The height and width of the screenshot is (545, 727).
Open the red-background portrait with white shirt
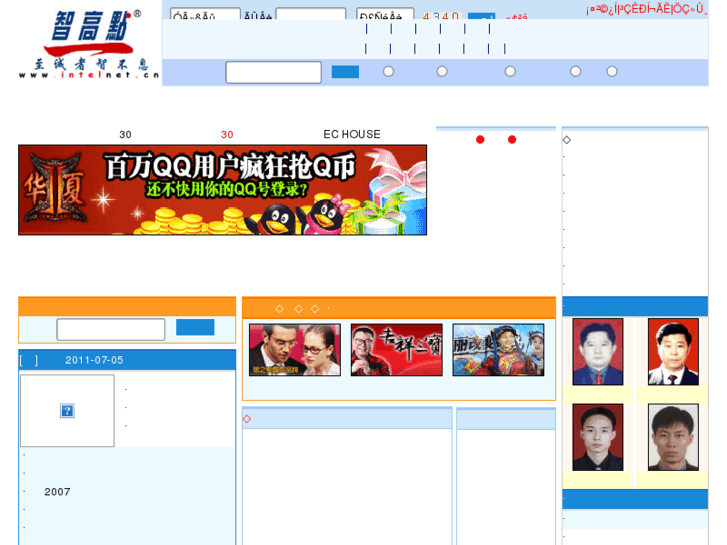pos(673,352)
